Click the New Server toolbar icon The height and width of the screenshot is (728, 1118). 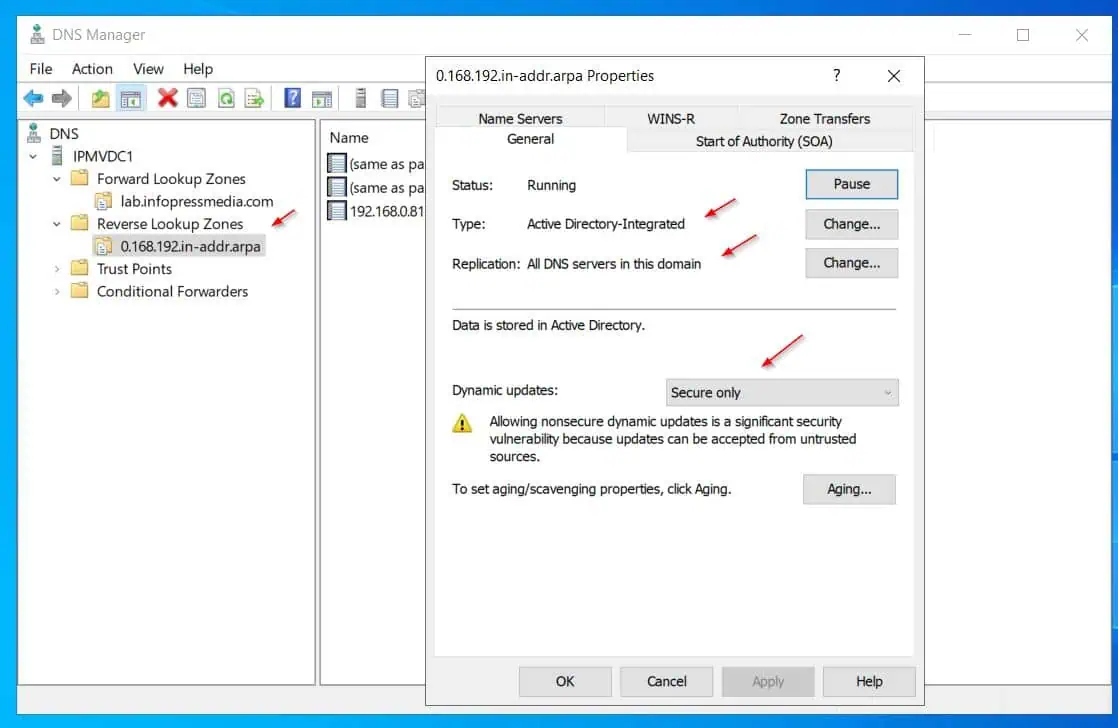(x=361, y=98)
